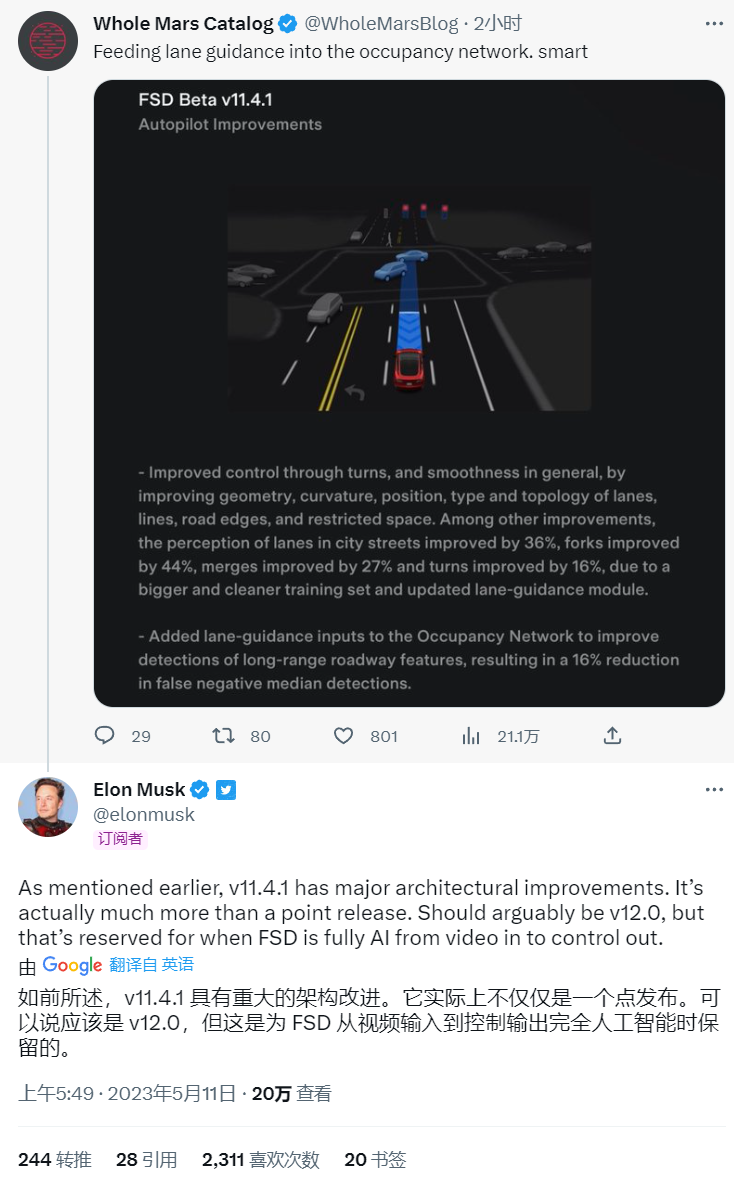
Task: Open more options for Whole Mars Catalog tweet
Action: click(714, 24)
